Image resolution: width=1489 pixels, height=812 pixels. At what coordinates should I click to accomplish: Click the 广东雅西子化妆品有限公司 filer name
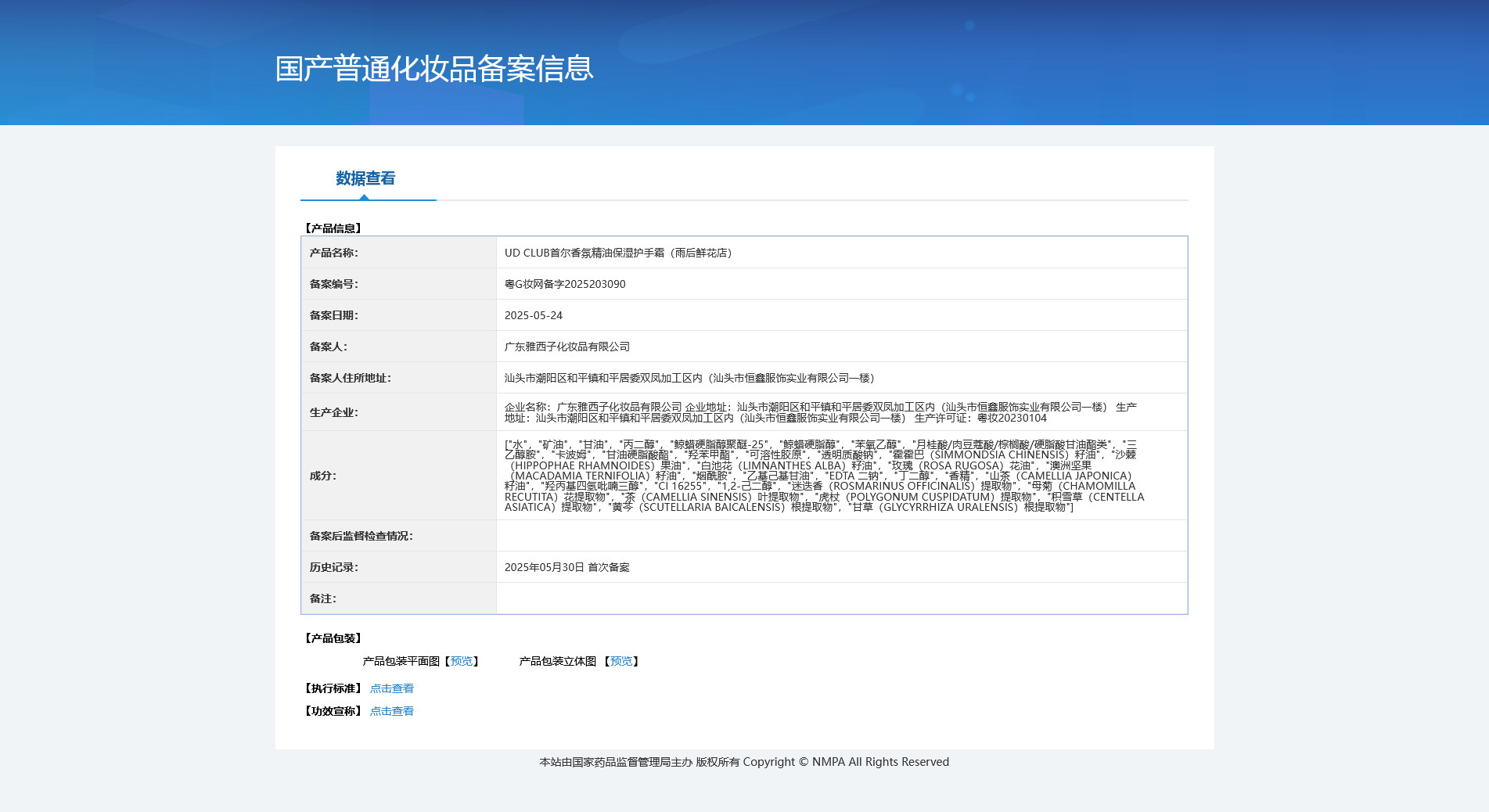[x=567, y=347]
